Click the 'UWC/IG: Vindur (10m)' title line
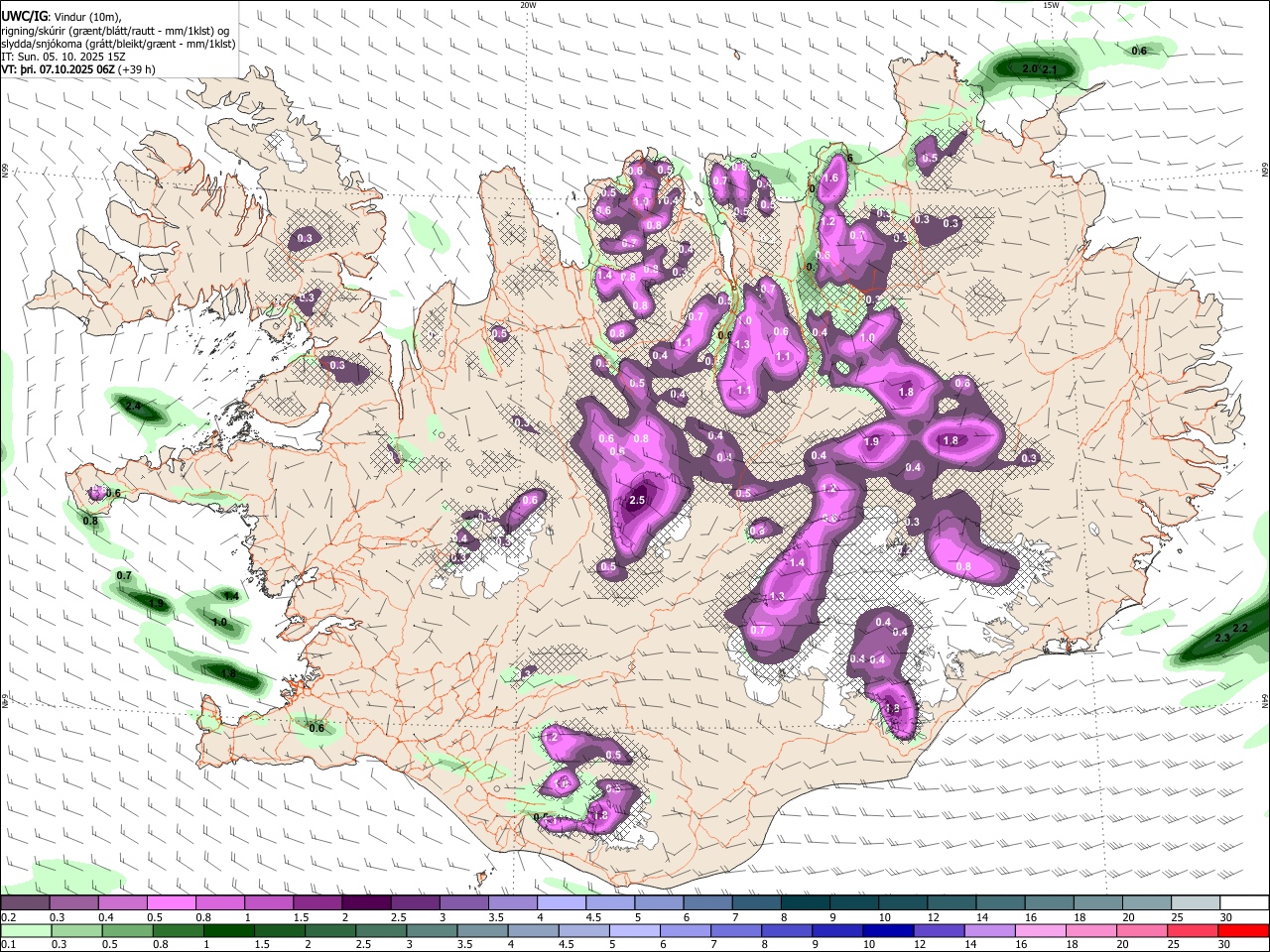 click(x=61, y=16)
